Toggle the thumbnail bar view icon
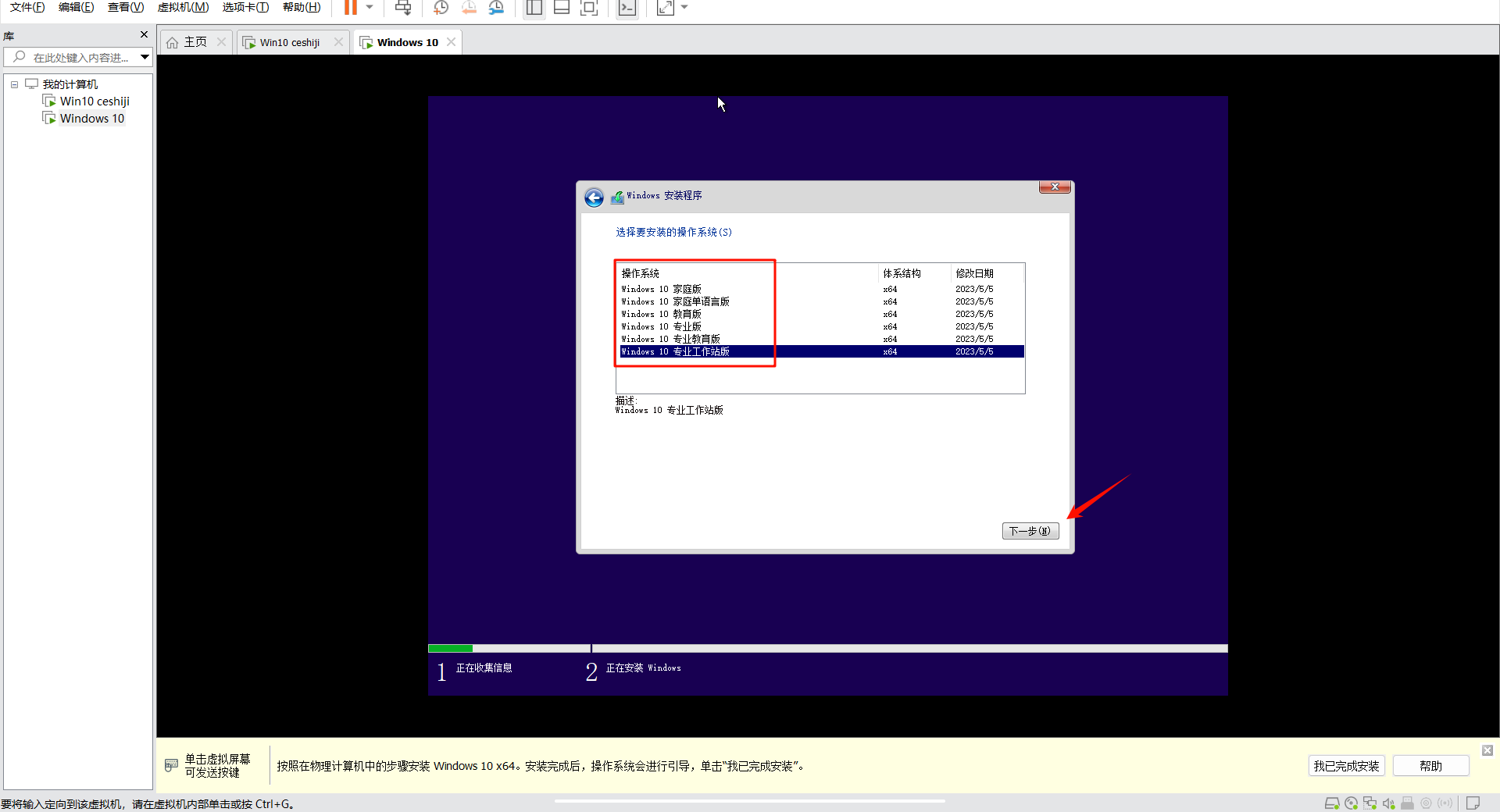 click(561, 8)
